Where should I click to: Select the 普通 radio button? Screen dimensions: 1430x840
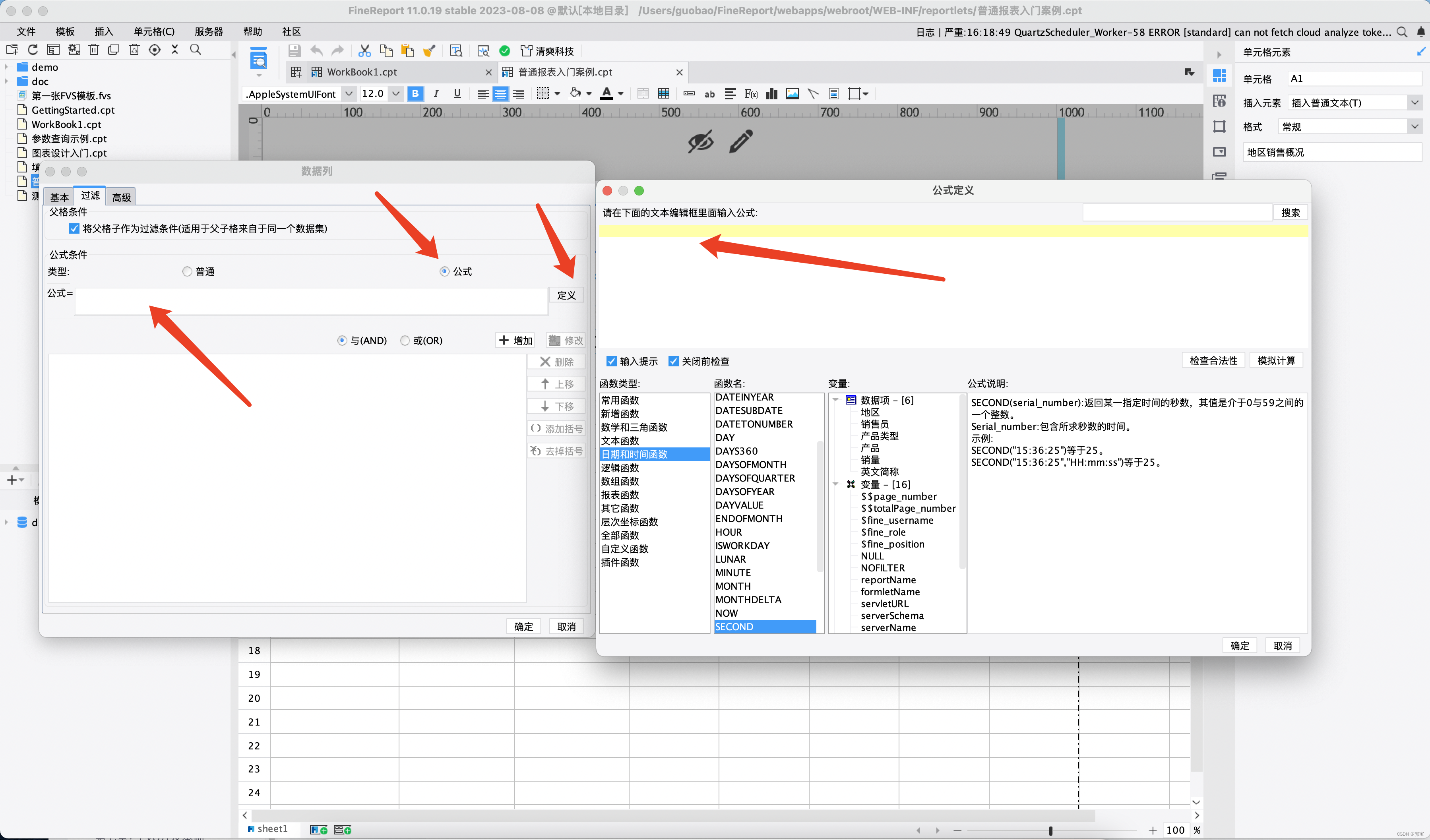(187, 272)
